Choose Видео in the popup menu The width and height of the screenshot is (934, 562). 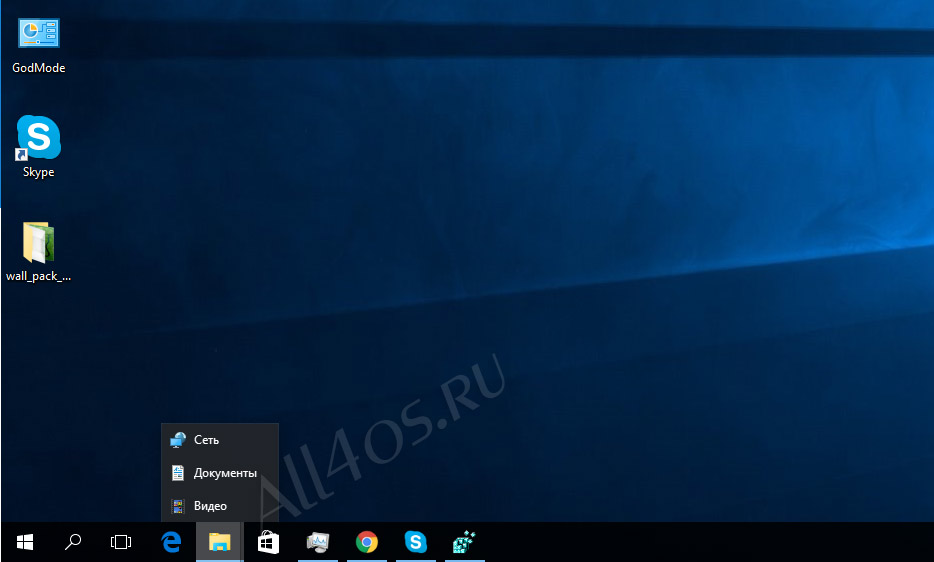click(x=220, y=505)
